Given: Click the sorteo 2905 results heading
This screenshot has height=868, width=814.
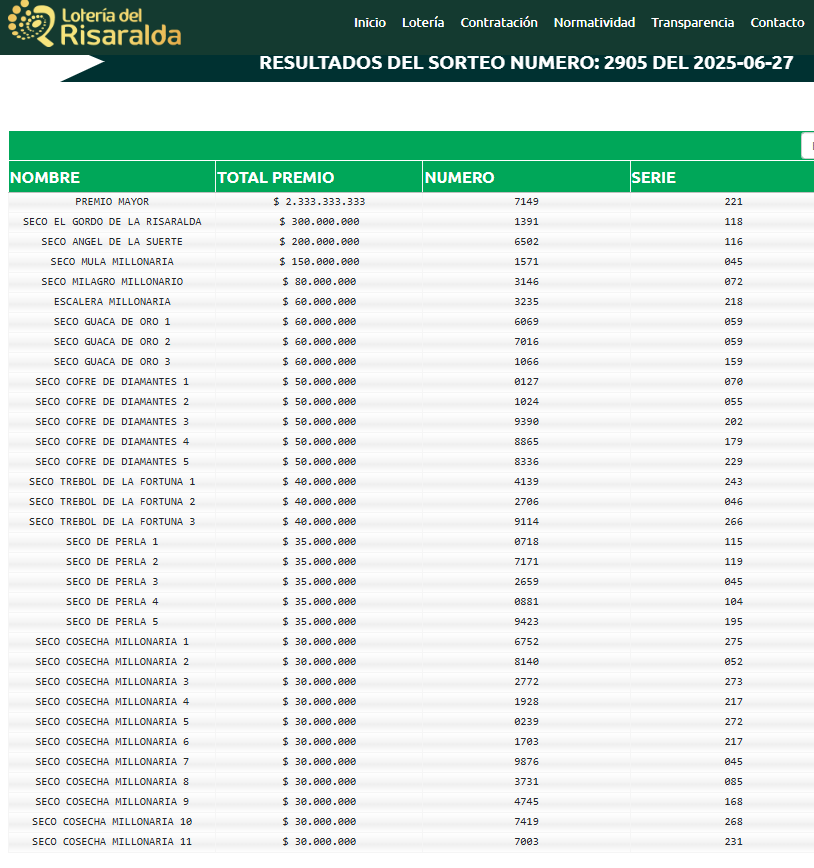Looking at the screenshot, I should tap(526, 63).
